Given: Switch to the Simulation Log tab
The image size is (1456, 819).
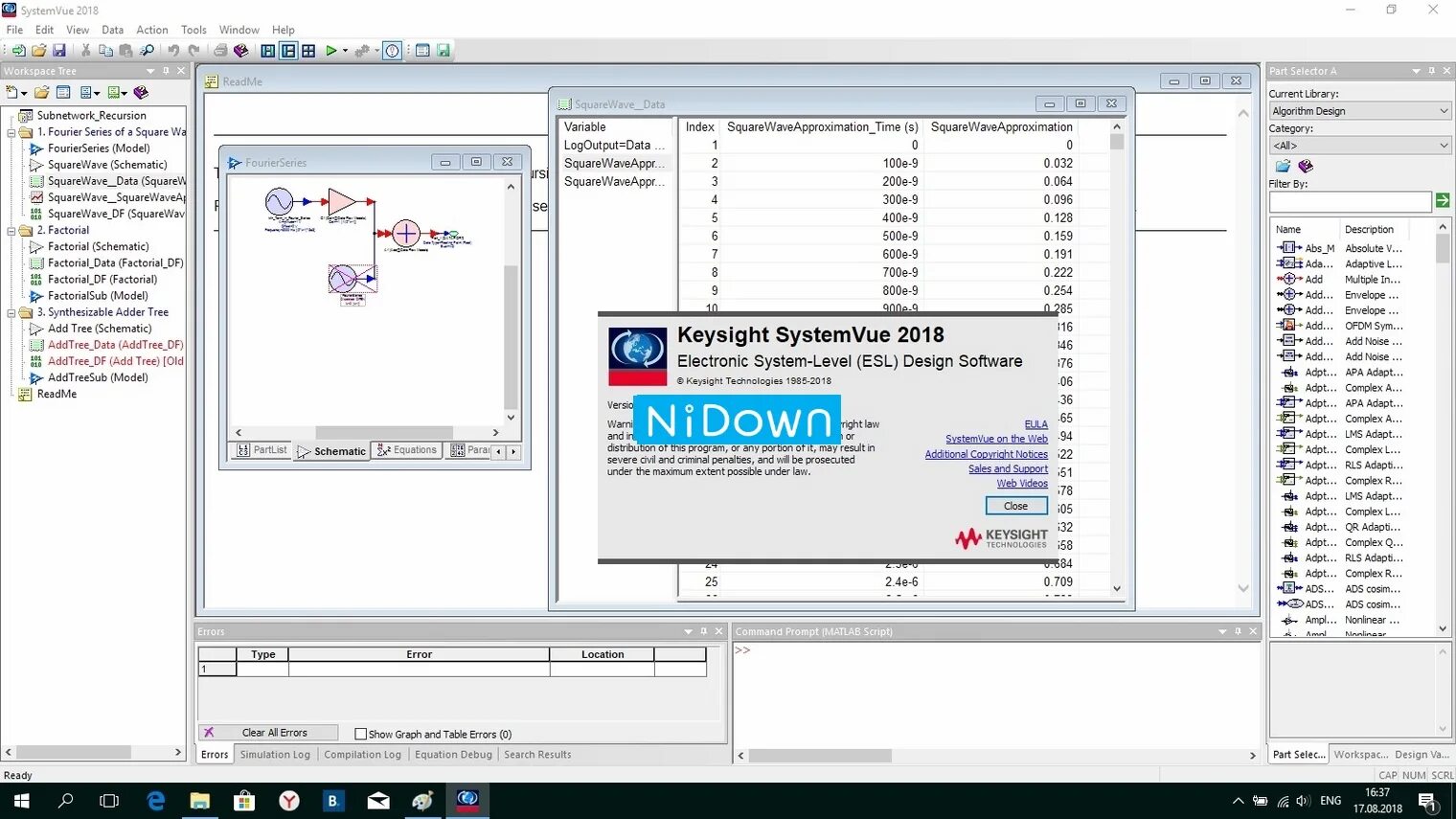Looking at the screenshot, I should 275,755.
